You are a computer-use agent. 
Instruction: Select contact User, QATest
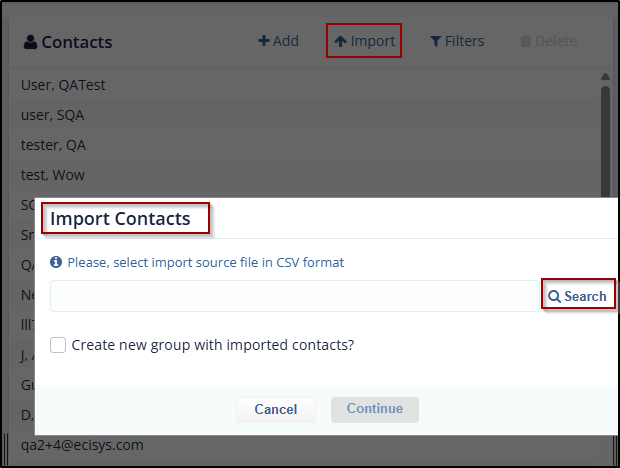[63, 85]
